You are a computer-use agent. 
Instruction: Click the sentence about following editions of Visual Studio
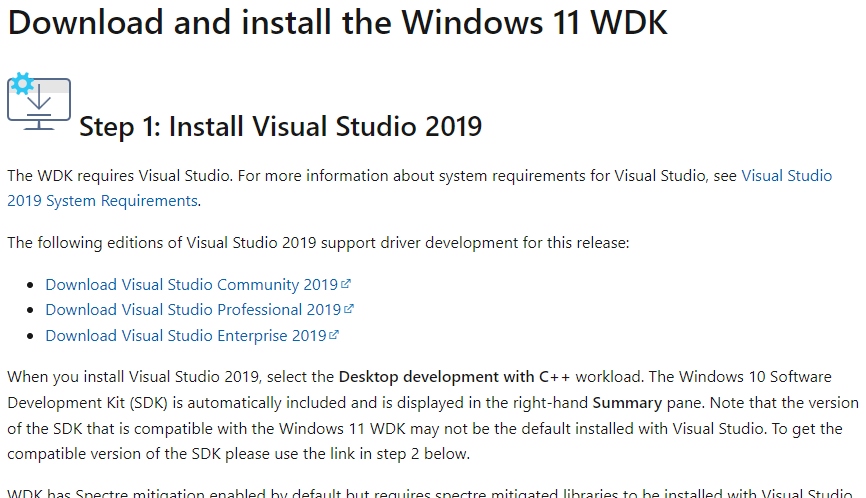coord(318,243)
